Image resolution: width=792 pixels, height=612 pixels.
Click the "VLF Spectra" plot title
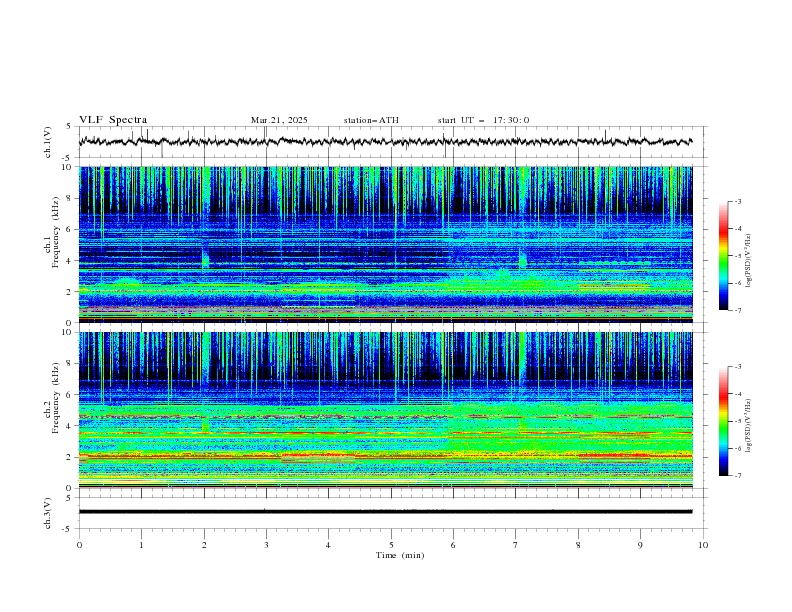113,120
